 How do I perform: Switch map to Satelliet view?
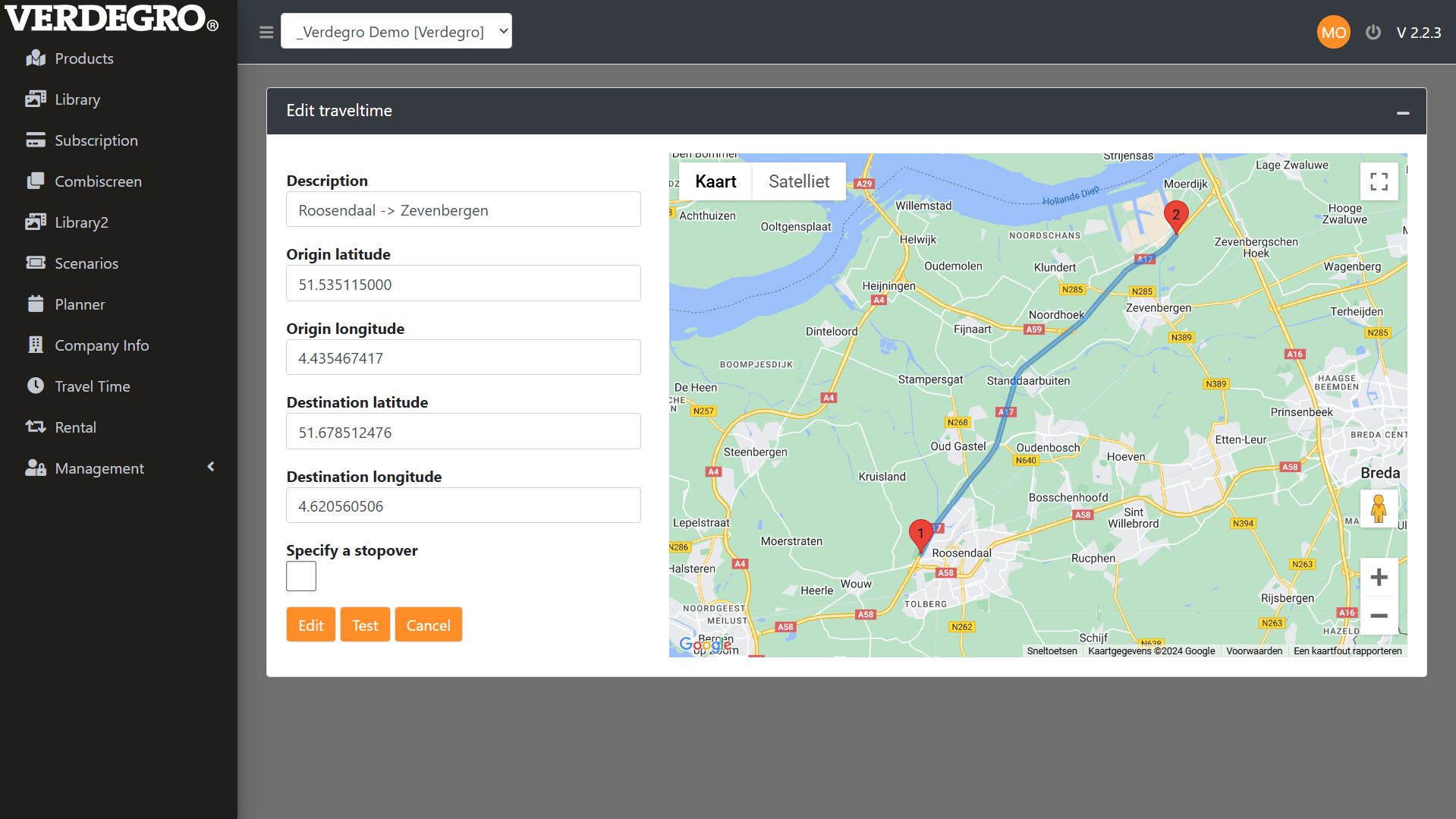(x=799, y=181)
